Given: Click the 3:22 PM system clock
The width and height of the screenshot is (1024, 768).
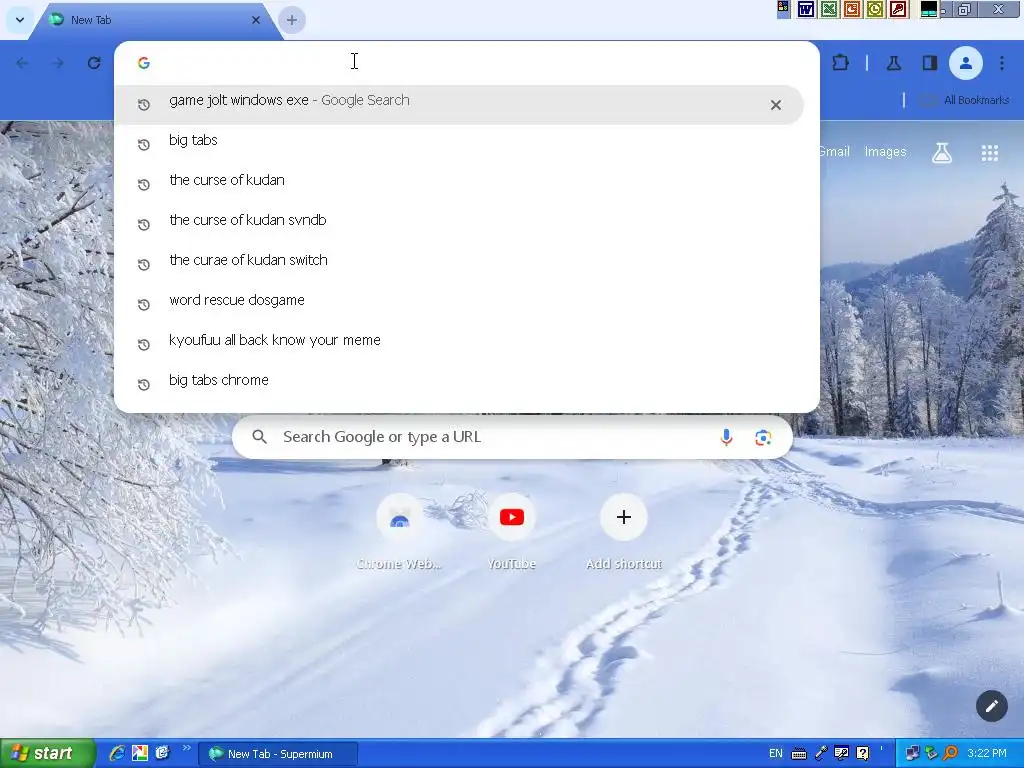Looking at the screenshot, I should (x=987, y=754).
